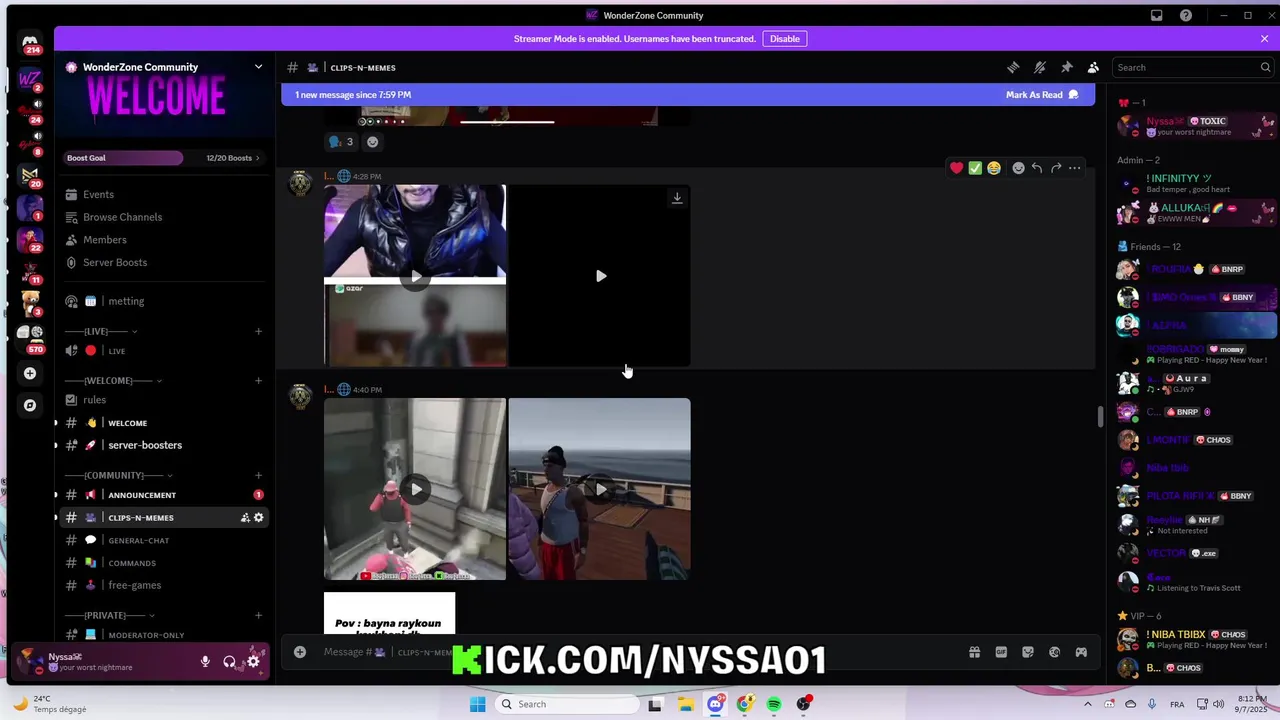Open the Boost Goal 12/20 Boosts bar
This screenshot has width=1280, height=720.
pos(164,158)
